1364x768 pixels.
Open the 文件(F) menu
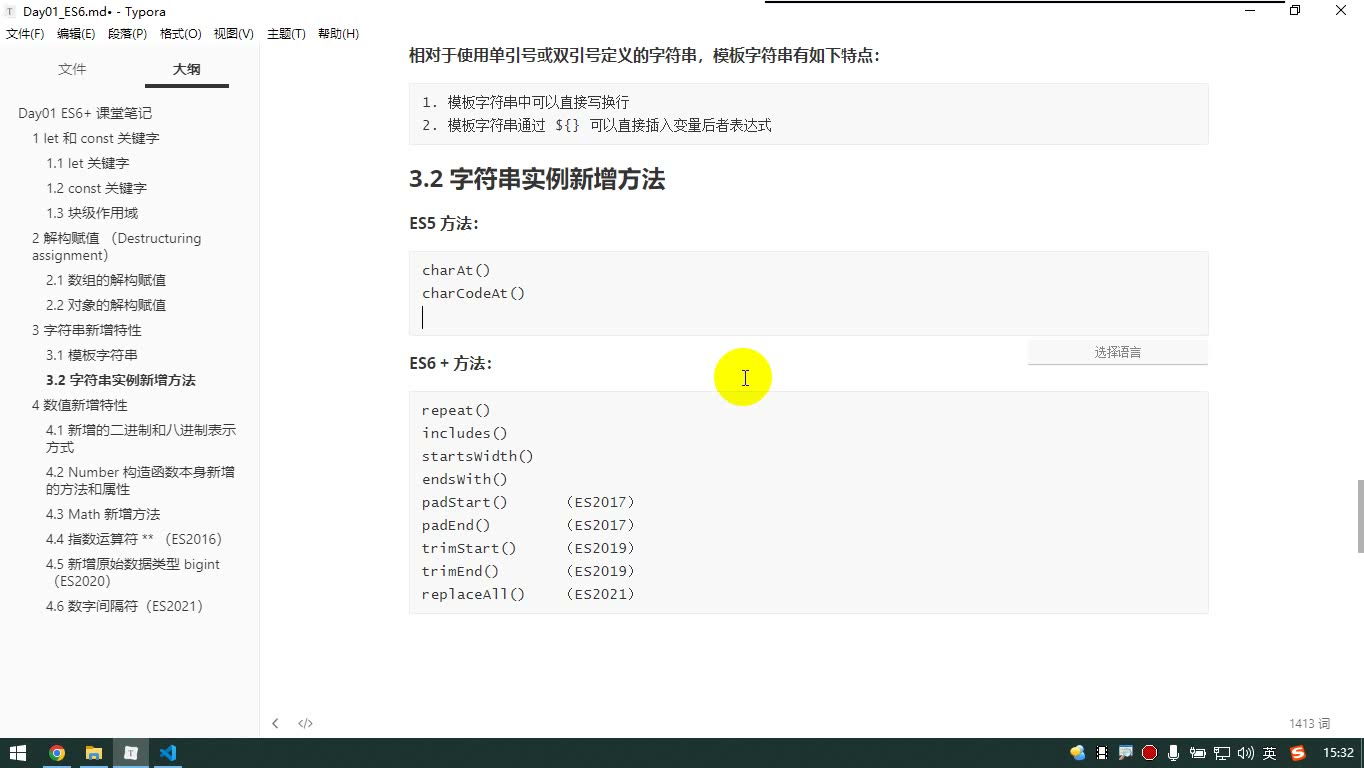(25, 34)
